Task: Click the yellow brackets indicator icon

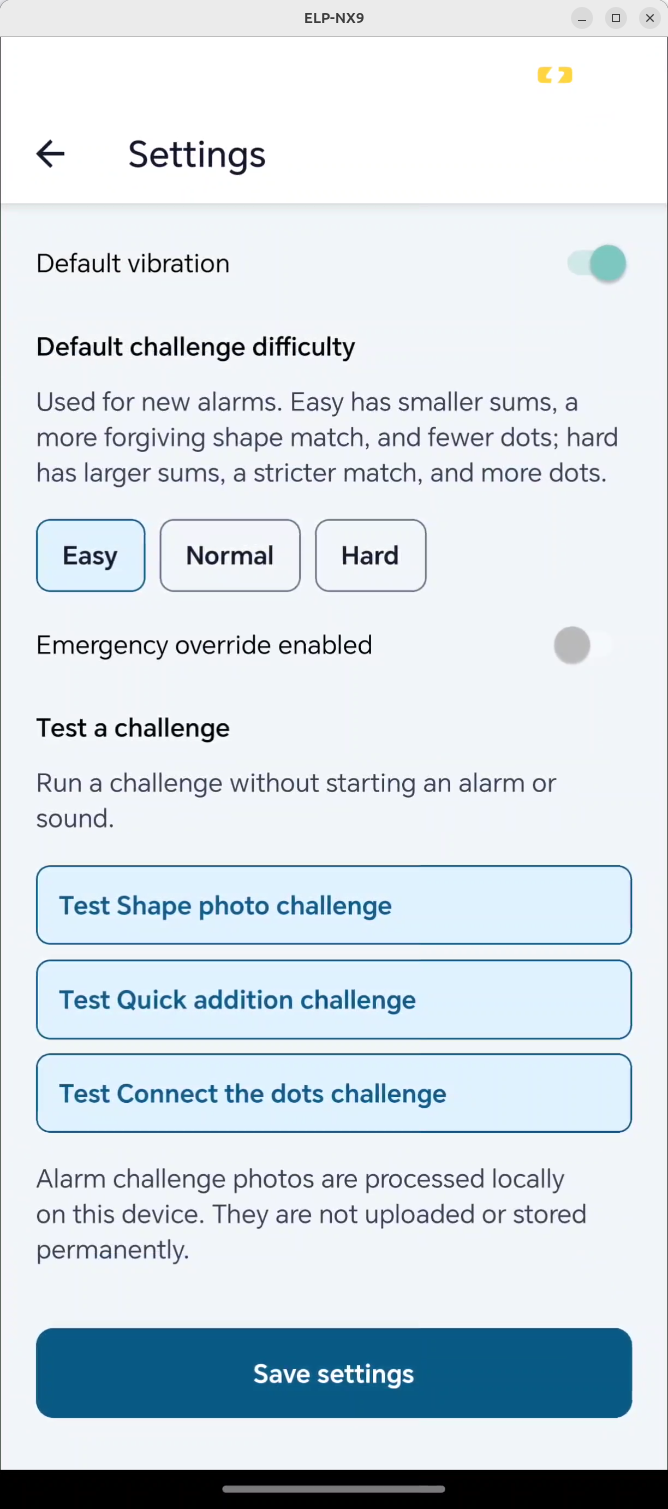Action: tap(555, 75)
